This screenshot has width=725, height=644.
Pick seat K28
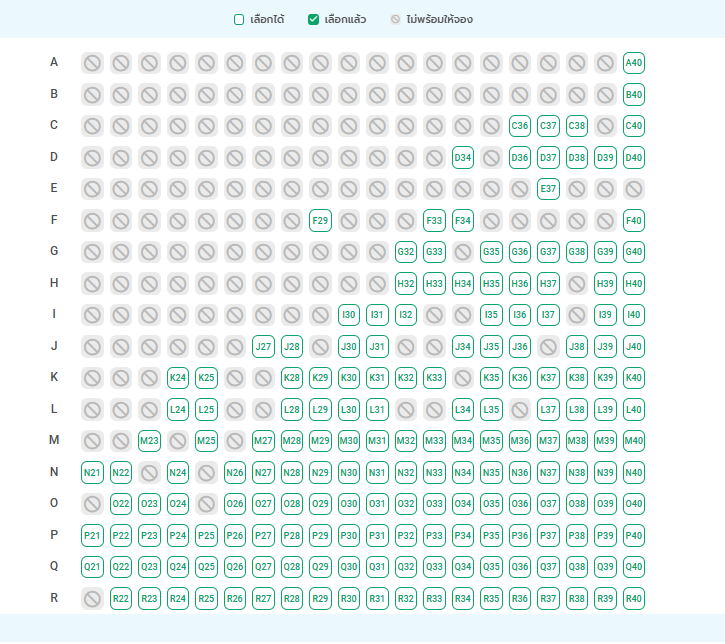pyautogui.click(x=292, y=378)
